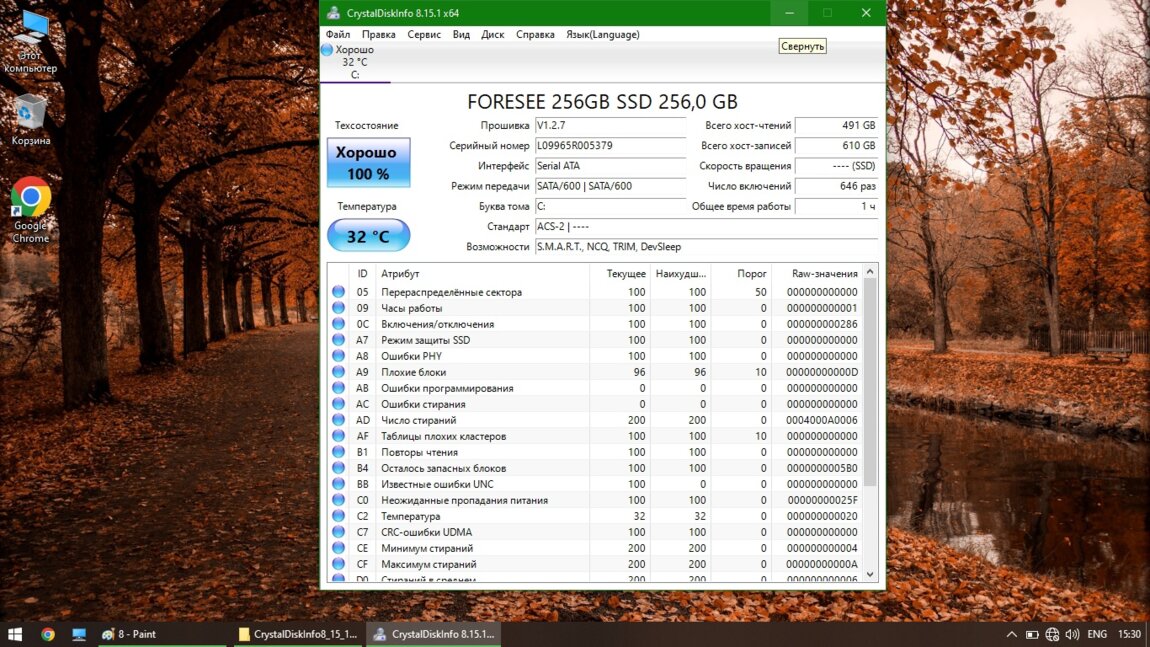1150x647 pixels.
Task: Open the Windows Start menu
Action: coord(15,634)
